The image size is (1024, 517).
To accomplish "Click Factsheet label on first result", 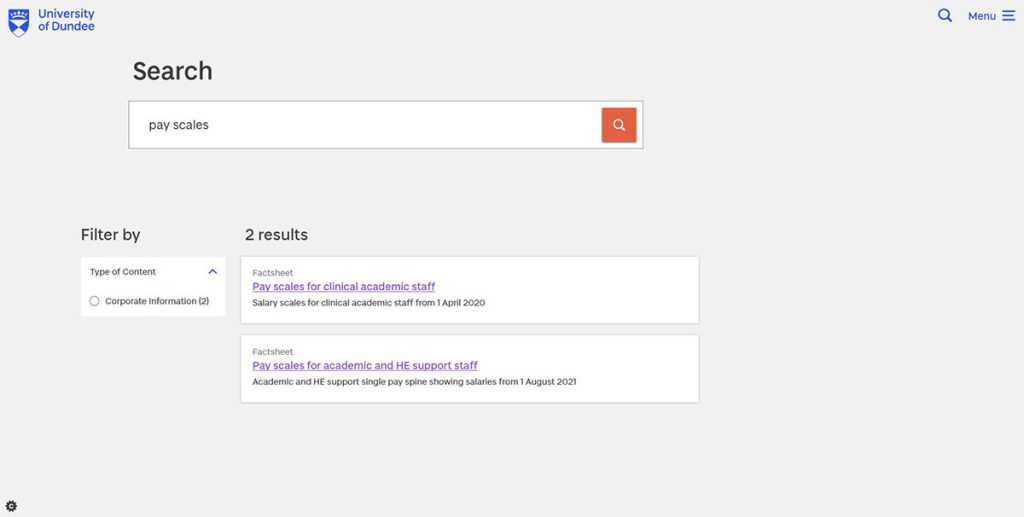I will 272,273.
